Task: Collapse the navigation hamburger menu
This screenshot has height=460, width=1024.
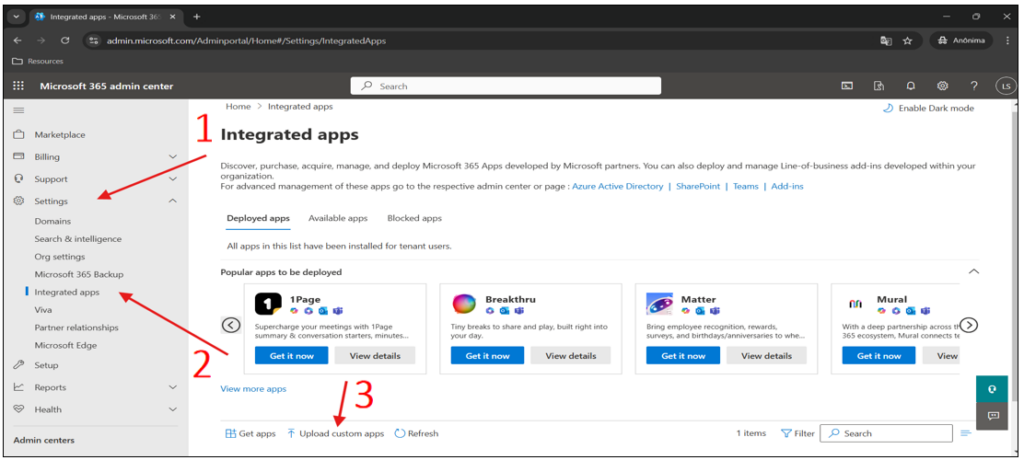Action: 19,110
